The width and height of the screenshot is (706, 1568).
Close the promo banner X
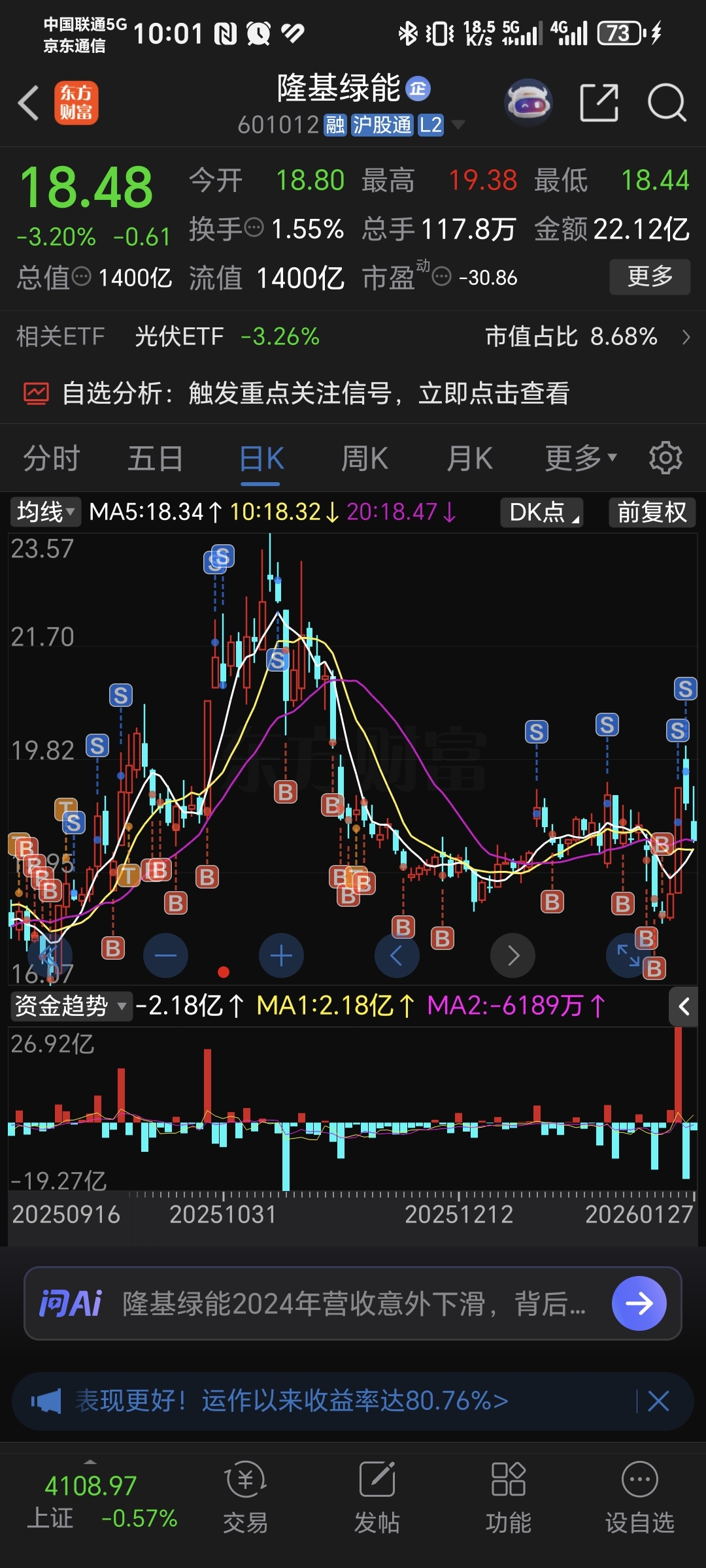tap(658, 1401)
